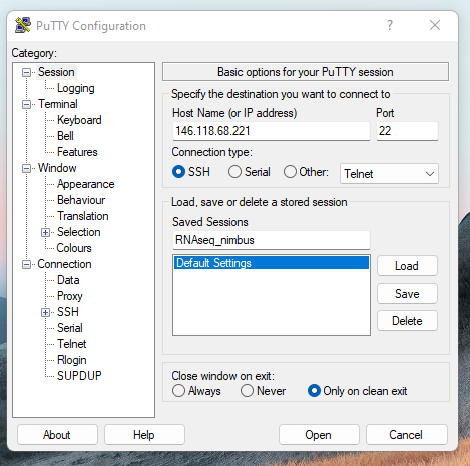The image size is (470, 466).
Task: Click the Open button to connect
Action: coord(319,435)
